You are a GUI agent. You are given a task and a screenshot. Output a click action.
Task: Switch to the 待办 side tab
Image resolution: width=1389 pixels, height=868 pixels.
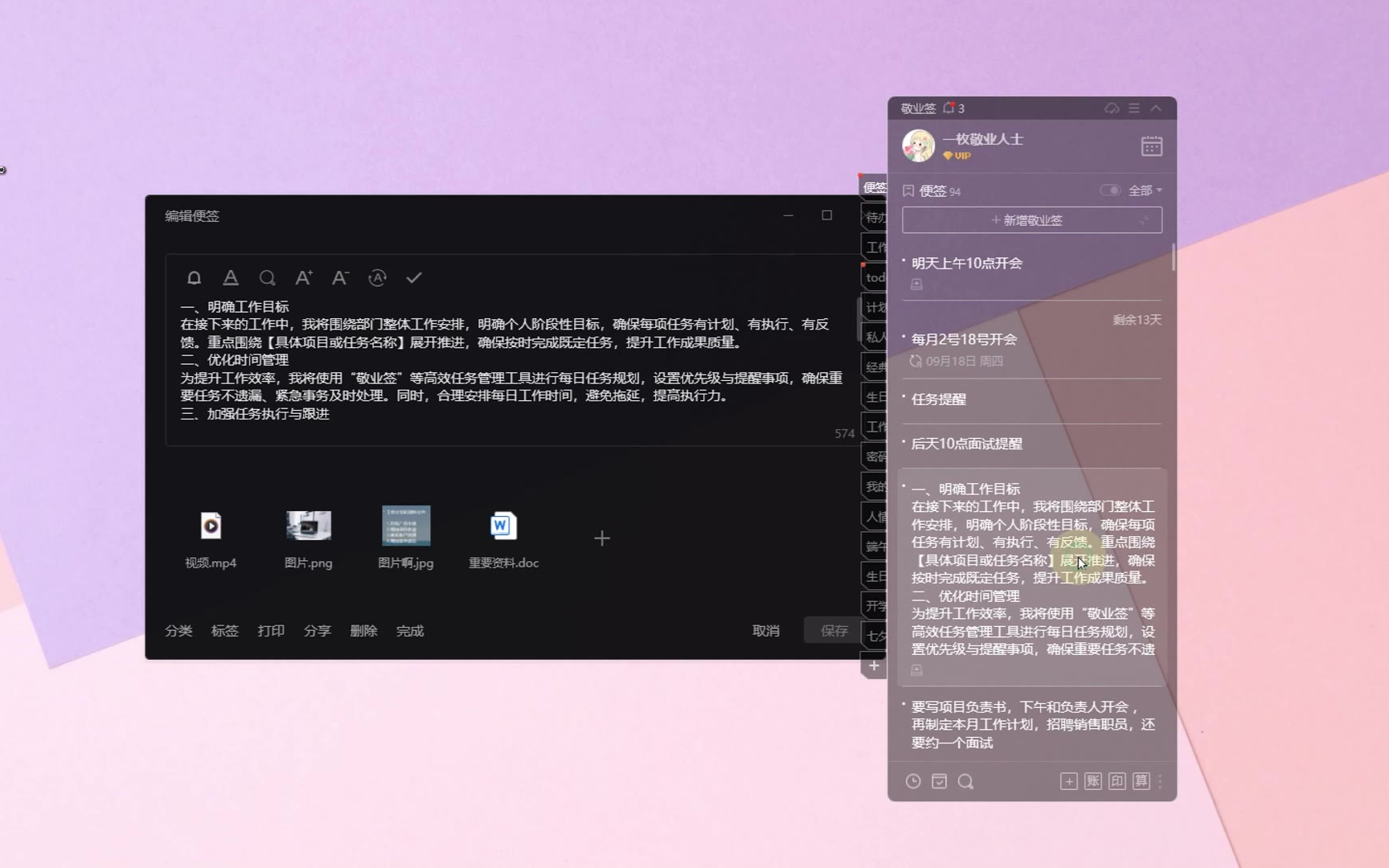click(x=874, y=218)
